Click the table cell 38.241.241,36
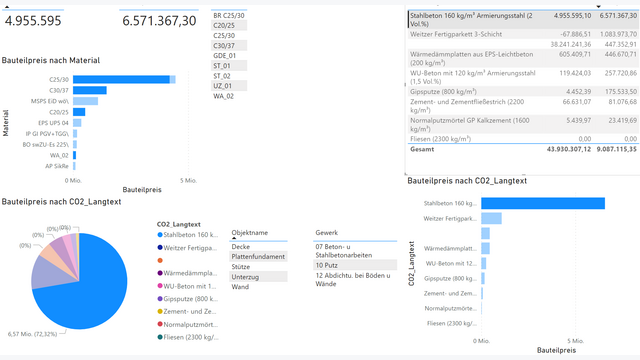Viewport: 640px width, 360px height. coord(570,44)
